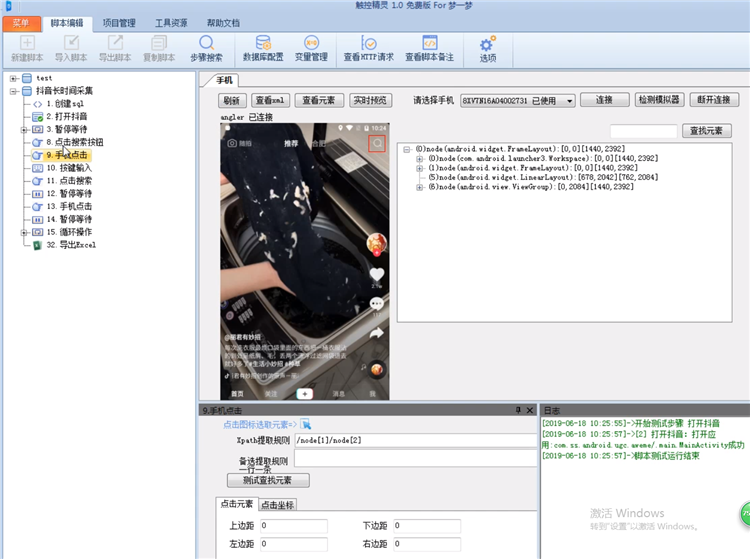
Task: Switch to the 点击坐标 tab
Action: (277, 505)
